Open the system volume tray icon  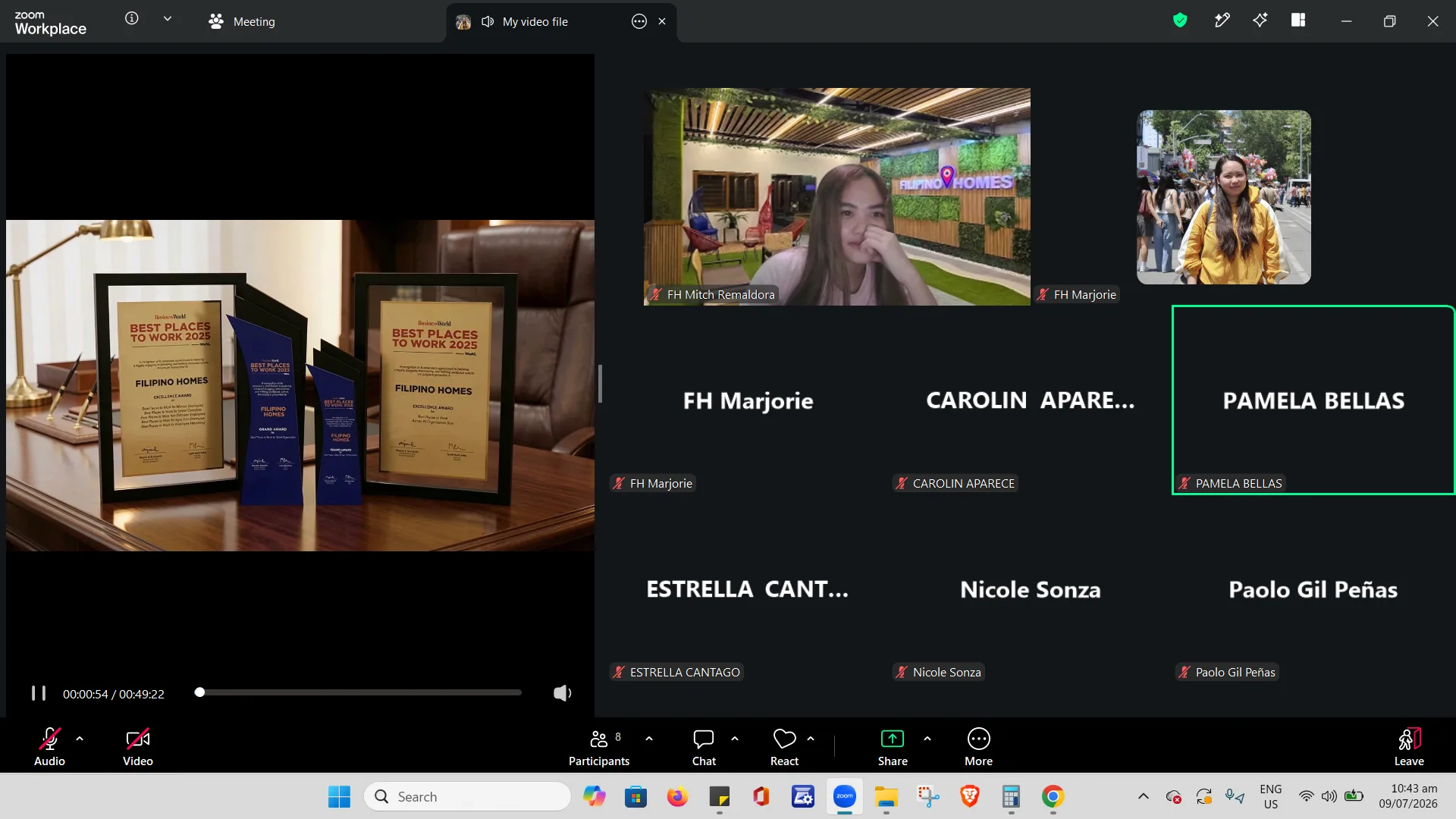point(1329,796)
